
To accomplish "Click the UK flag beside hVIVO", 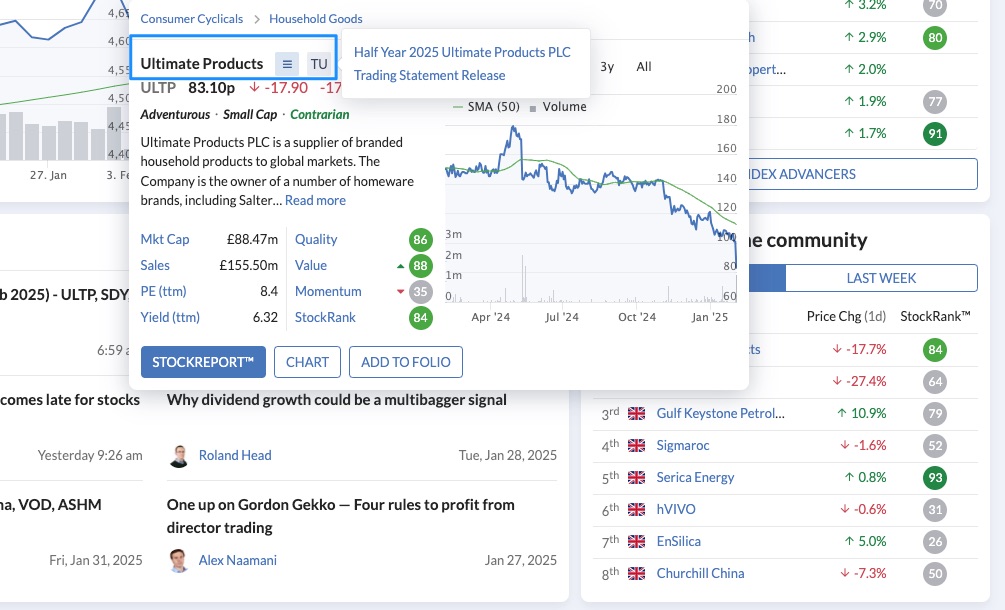I will [636, 509].
